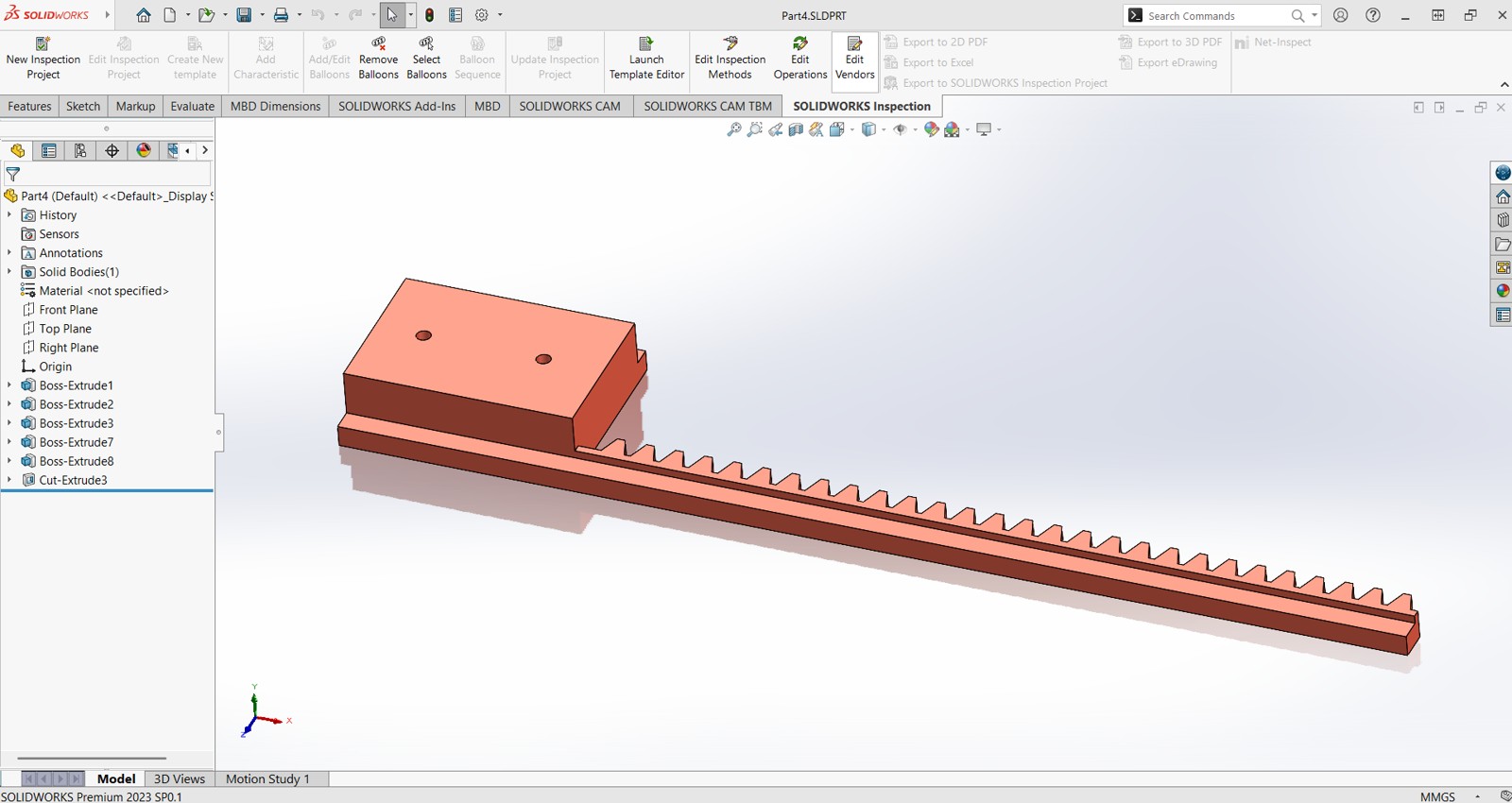Go to the Home welcome icon
The width and height of the screenshot is (1512, 803).
(144, 15)
